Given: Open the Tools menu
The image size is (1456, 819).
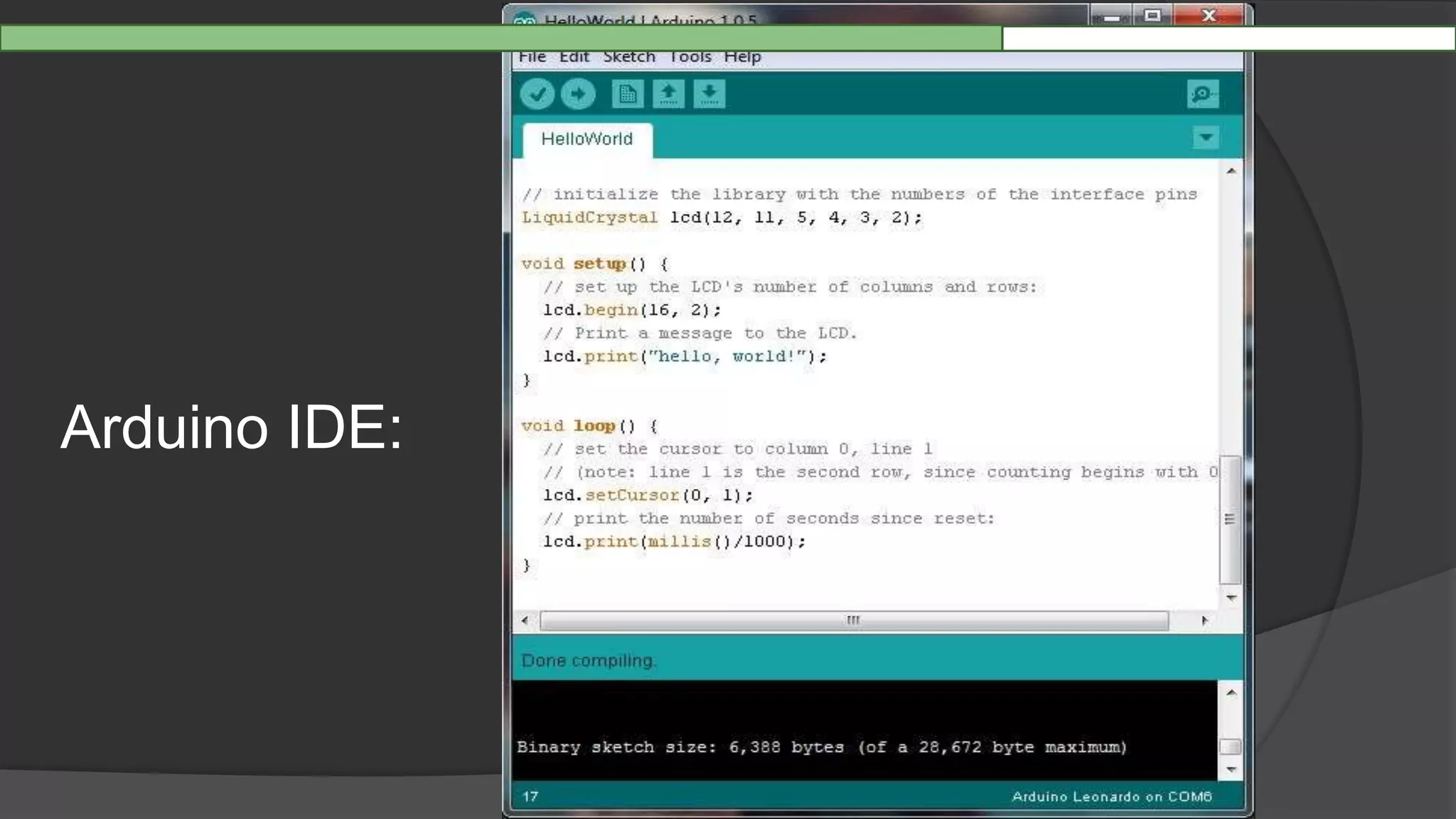Looking at the screenshot, I should tap(690, 57).
